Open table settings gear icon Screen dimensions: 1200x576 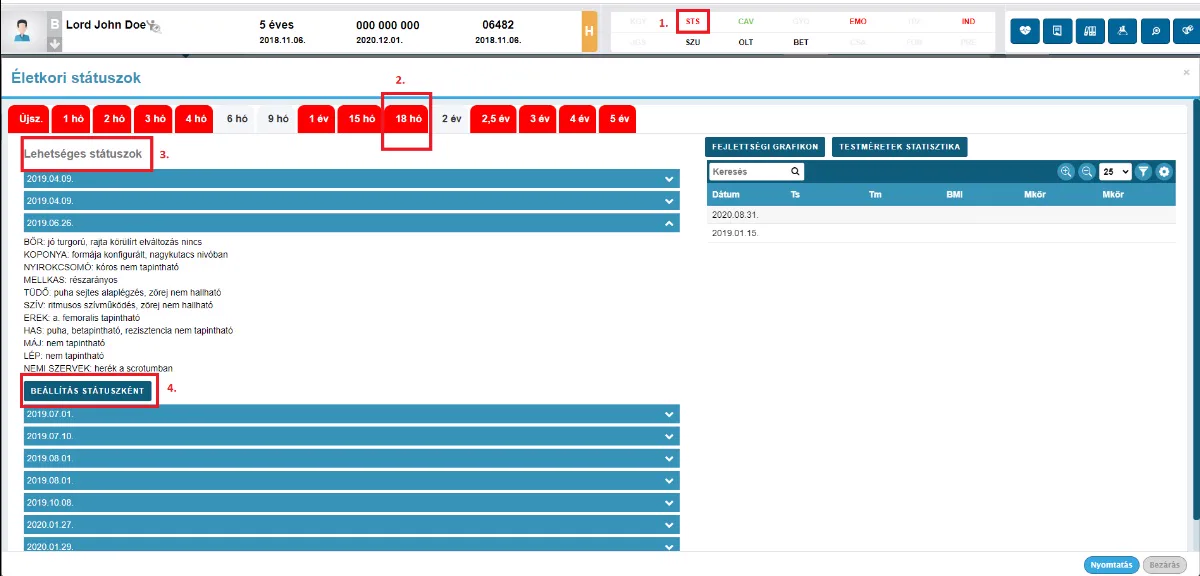pos(1164,172)
